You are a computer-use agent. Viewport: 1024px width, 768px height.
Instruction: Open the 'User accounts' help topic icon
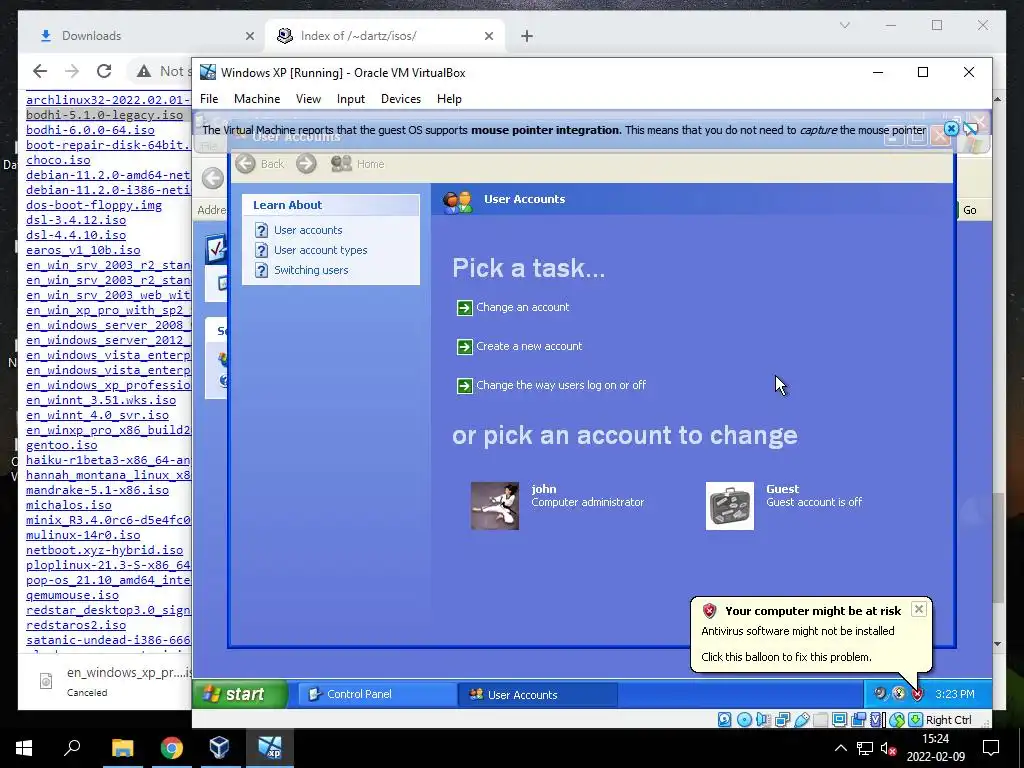coord(261,230)
